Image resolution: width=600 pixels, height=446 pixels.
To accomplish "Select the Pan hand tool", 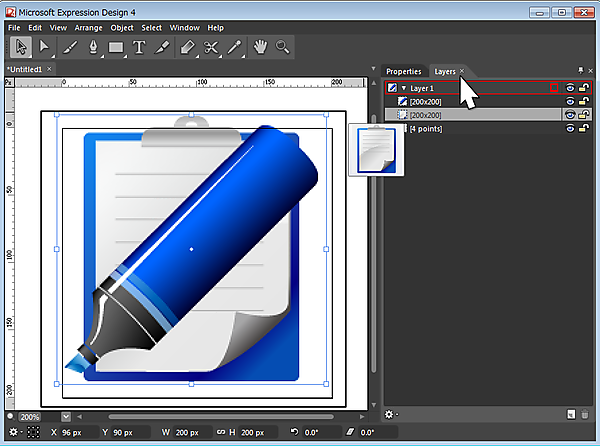I will click(x=262, y=46).
